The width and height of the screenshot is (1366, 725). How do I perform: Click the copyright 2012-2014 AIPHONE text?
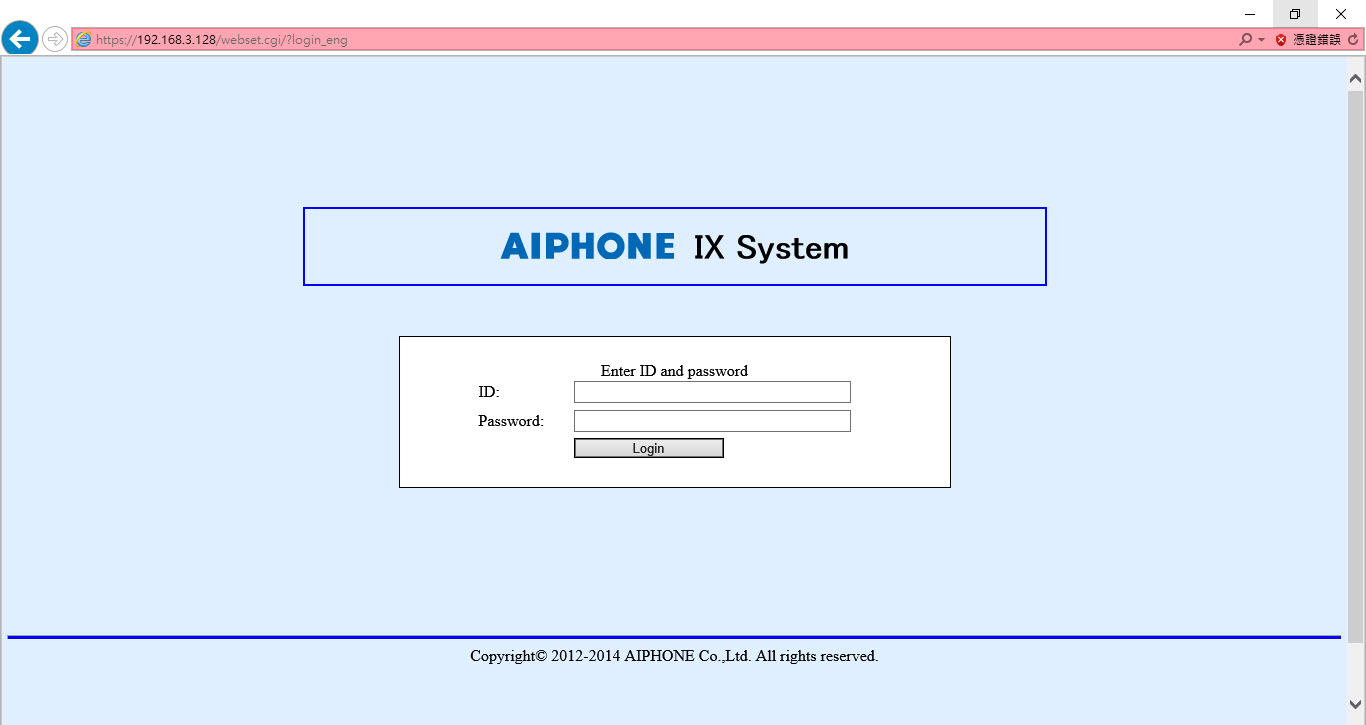click(x=674, y=656)
